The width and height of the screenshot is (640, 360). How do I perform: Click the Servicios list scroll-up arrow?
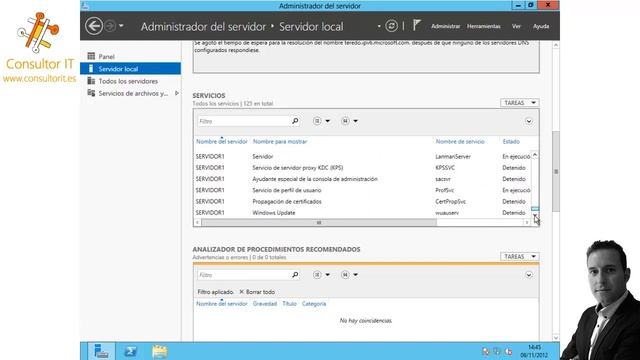tap(535, 155)
